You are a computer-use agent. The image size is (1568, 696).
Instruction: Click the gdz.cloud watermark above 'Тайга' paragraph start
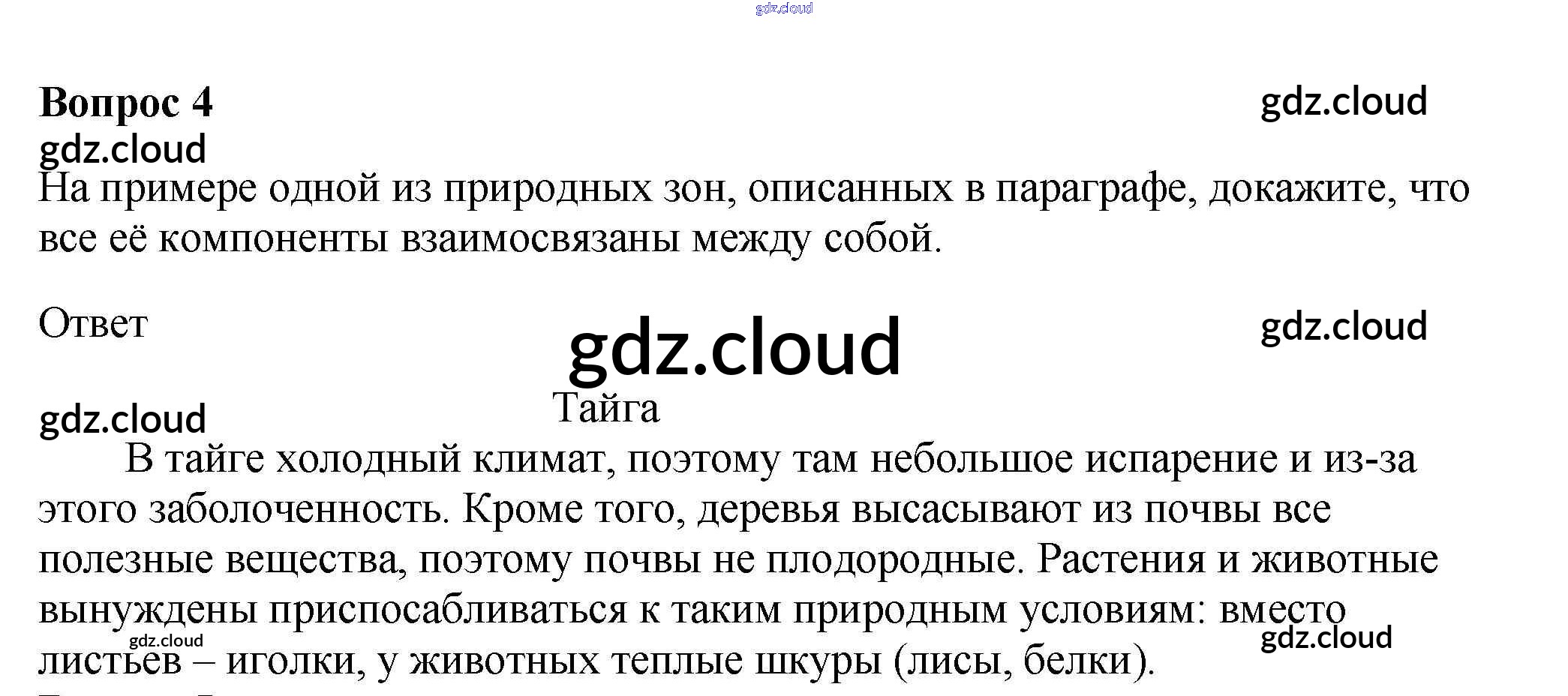[x=122, y=419]
